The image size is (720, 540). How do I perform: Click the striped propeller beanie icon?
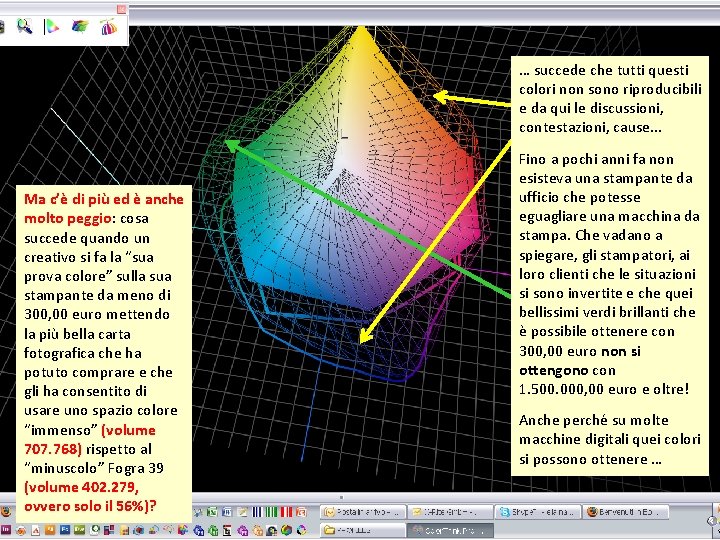(x=109, y=27)
